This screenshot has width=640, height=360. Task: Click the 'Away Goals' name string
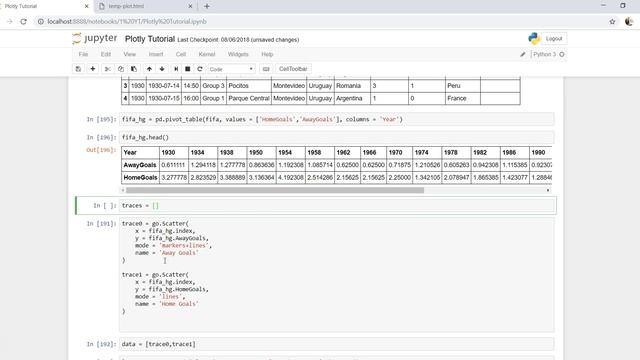click(179, 253)
